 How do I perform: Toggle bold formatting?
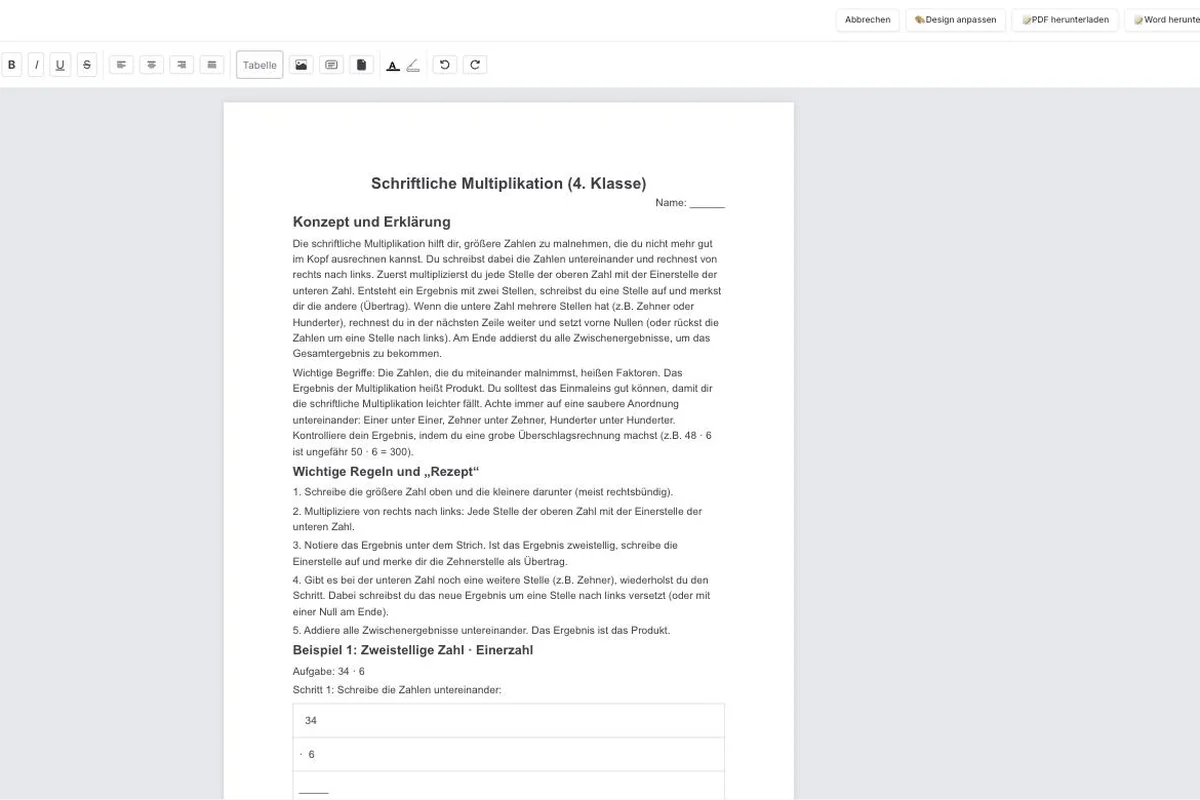(11, 65)
